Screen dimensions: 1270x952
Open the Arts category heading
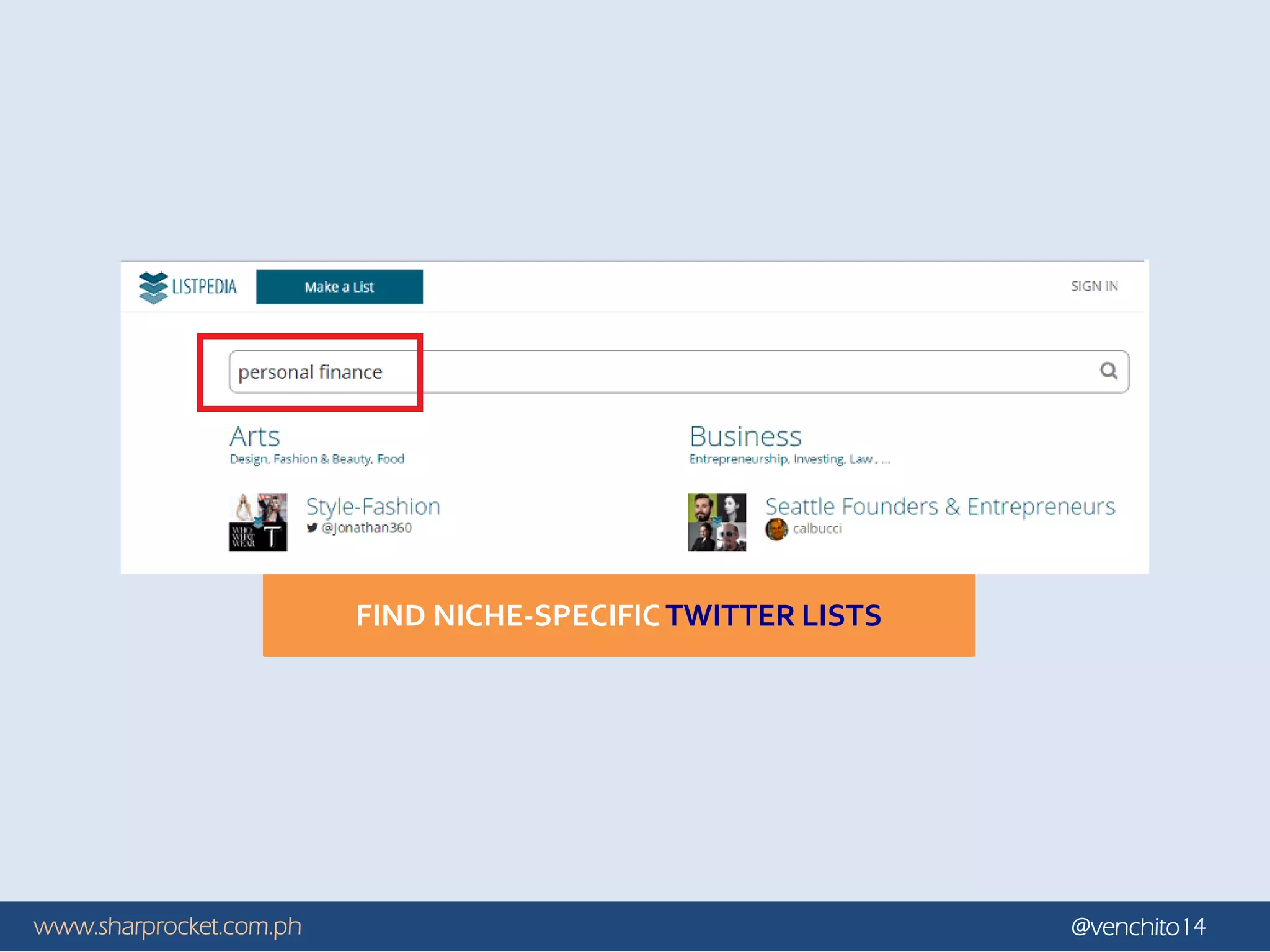[255, 437]
